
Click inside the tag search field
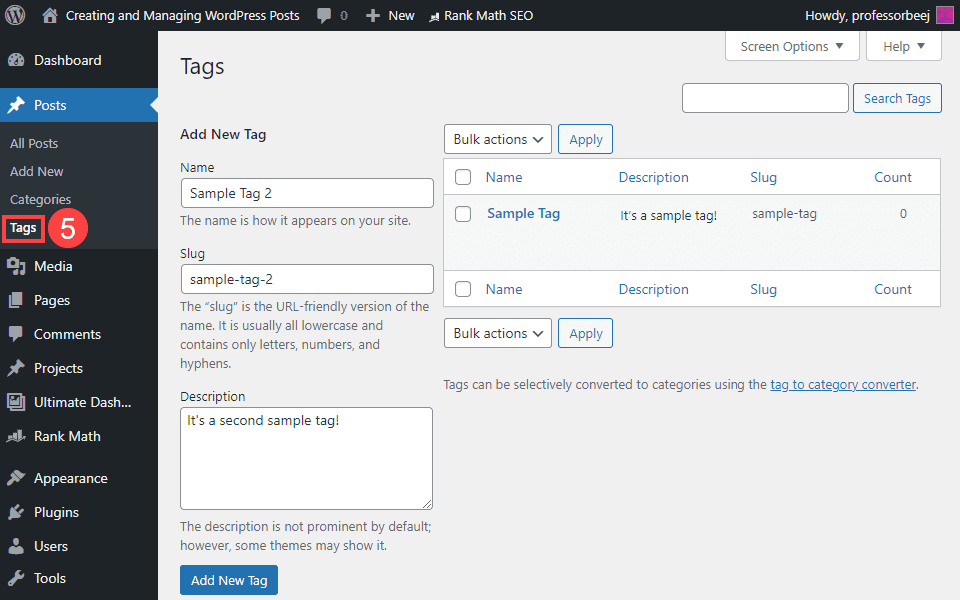point(765,98)
